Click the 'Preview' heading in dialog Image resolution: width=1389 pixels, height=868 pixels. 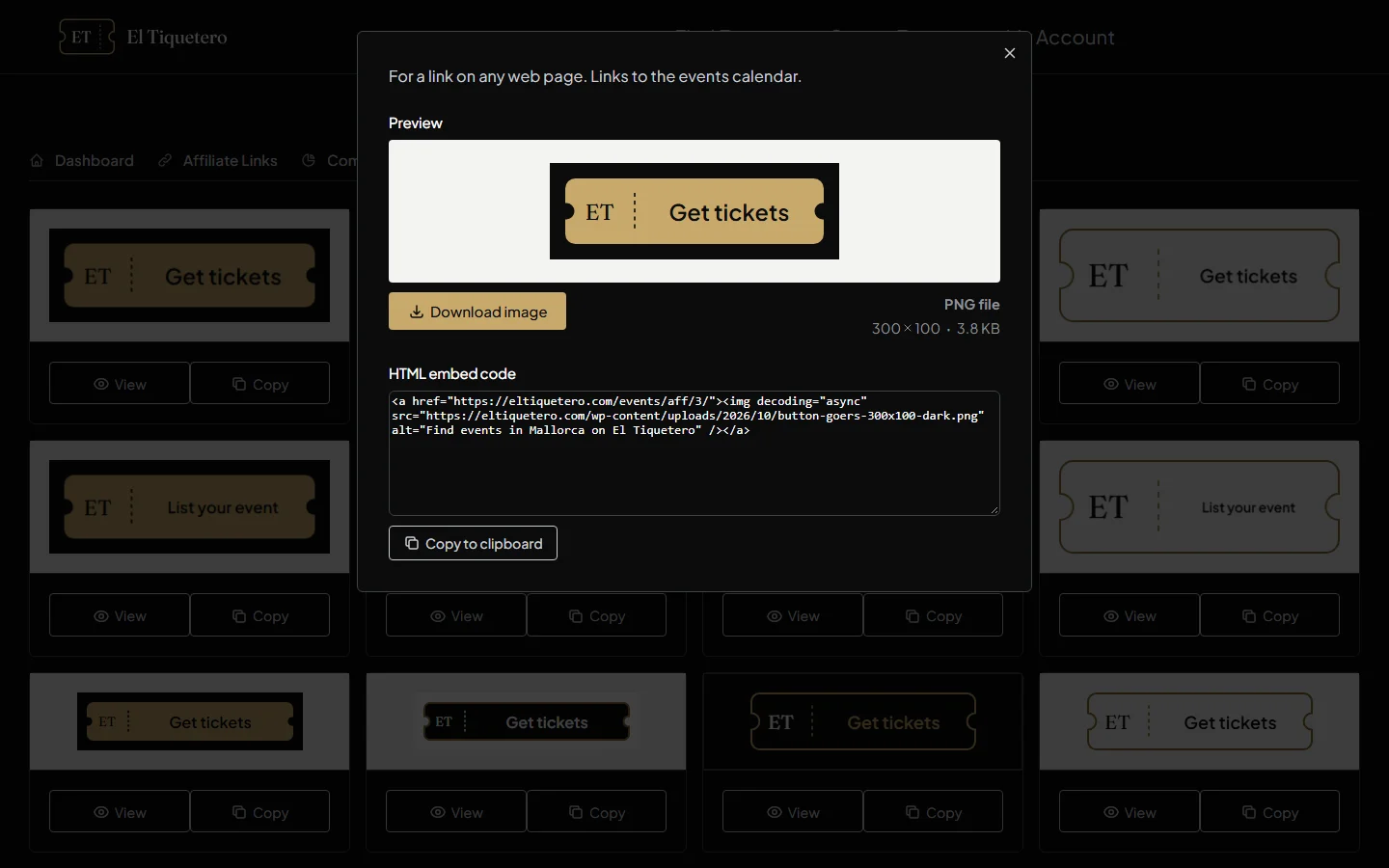click(x=416, y=123)
